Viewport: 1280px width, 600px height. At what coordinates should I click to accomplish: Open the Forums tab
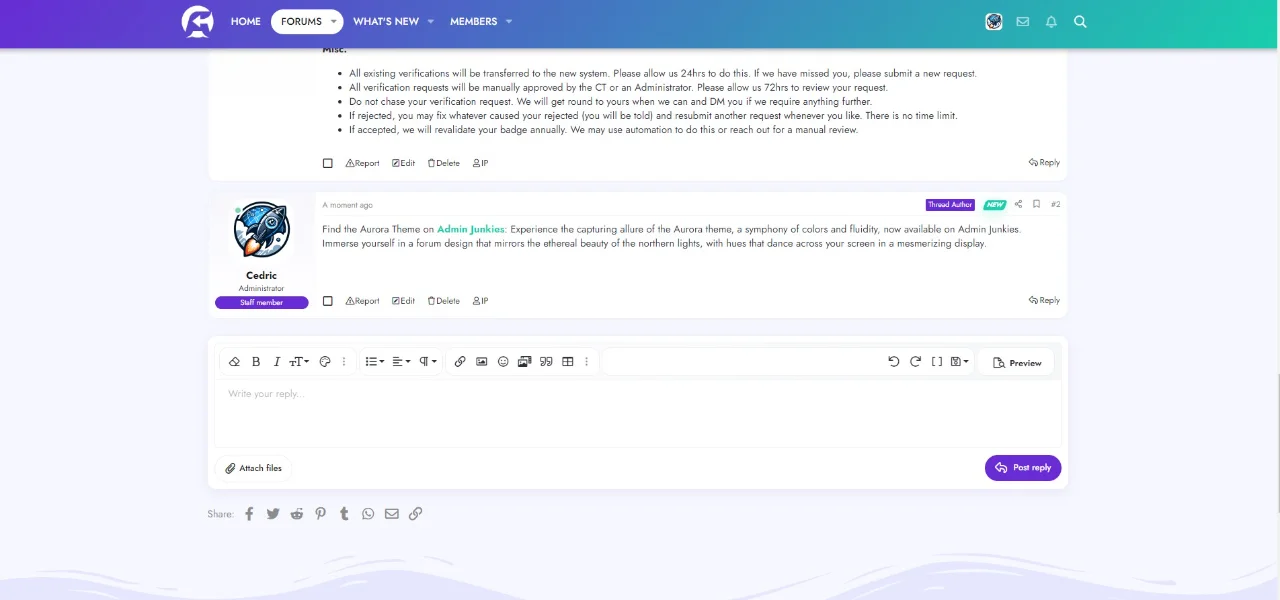[301, 21]
